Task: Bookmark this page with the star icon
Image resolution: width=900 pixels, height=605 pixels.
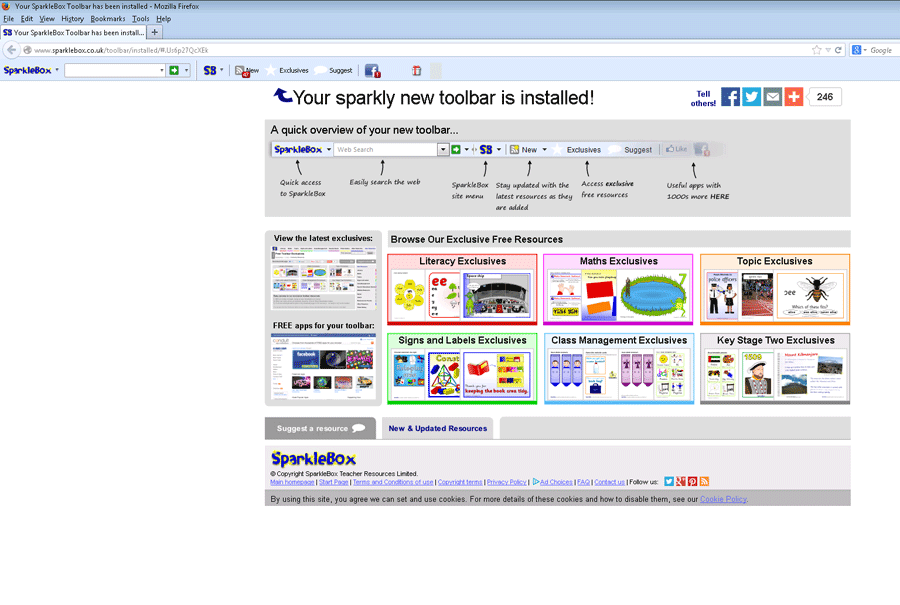Action: (x=817, y=50)
